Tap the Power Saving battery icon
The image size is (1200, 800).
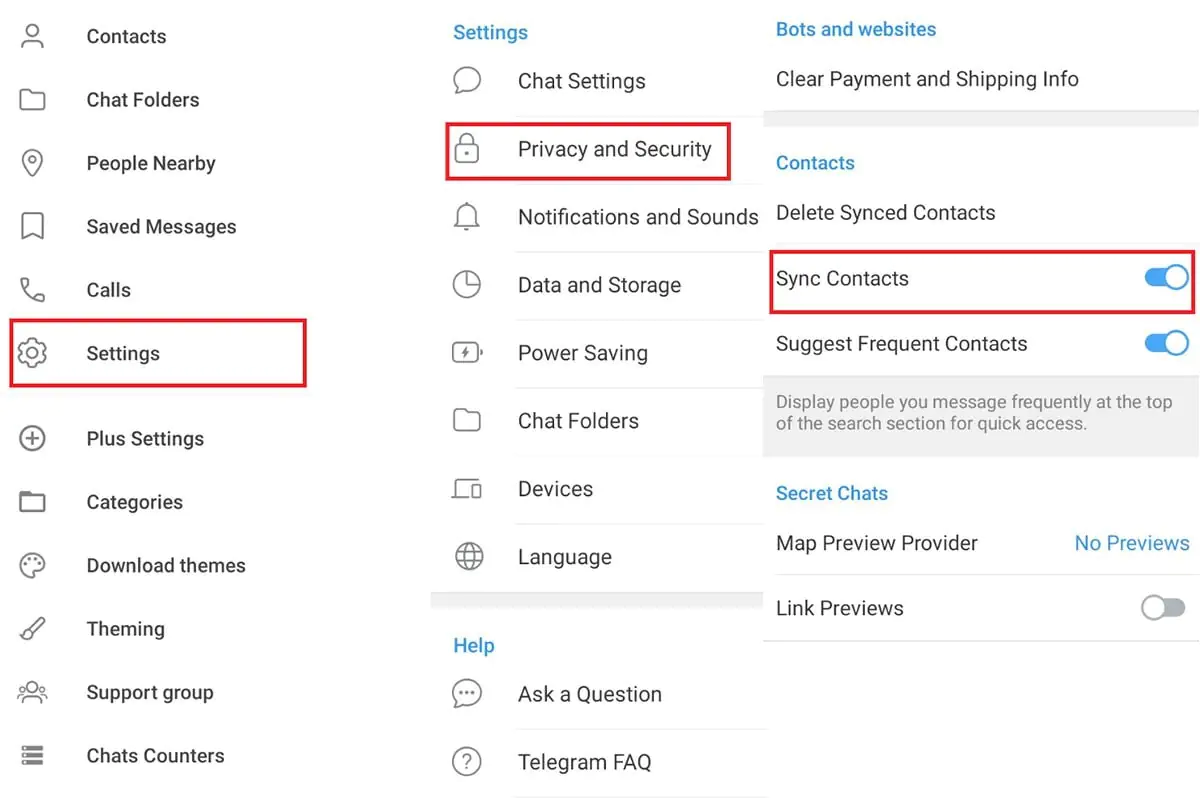(x=467, y=353)
